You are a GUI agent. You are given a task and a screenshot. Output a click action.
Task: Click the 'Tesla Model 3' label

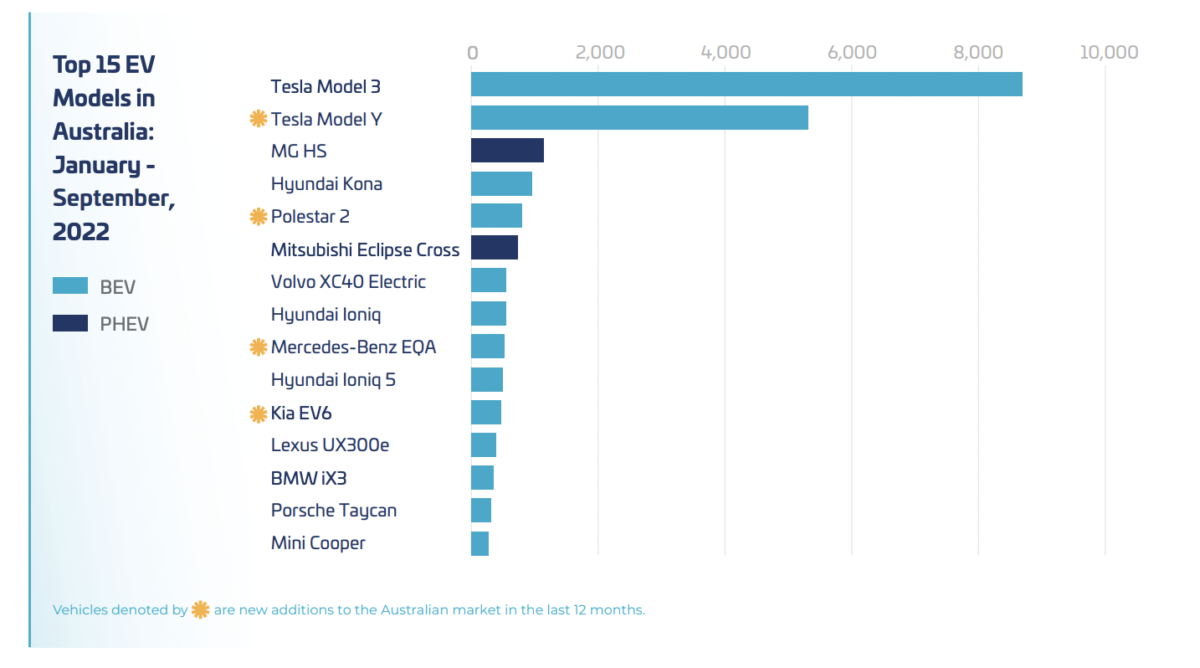[x=326, y=87]
